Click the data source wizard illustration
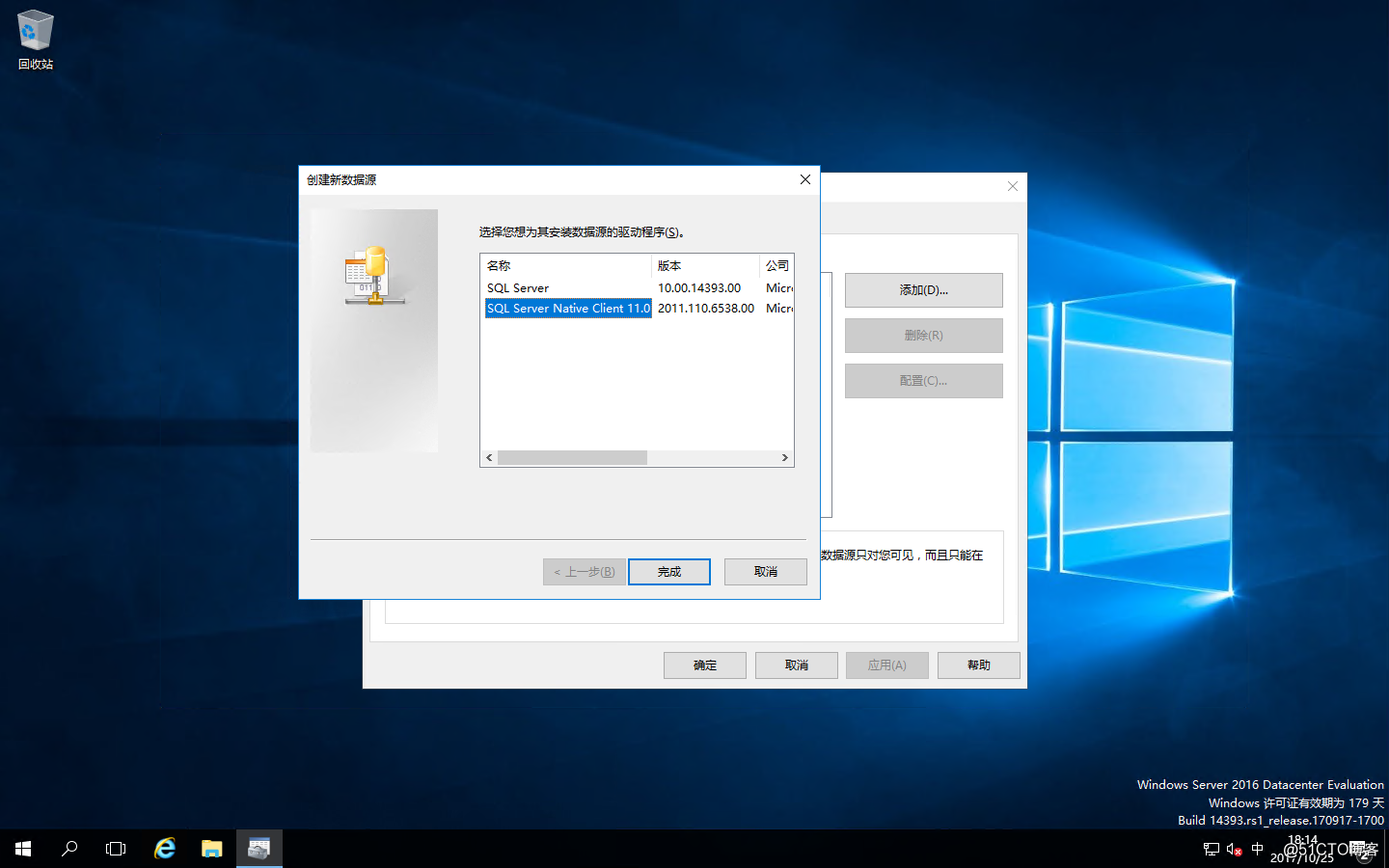Image resolution: width=1389 pixels, height=868 pixels. [374, 331]
